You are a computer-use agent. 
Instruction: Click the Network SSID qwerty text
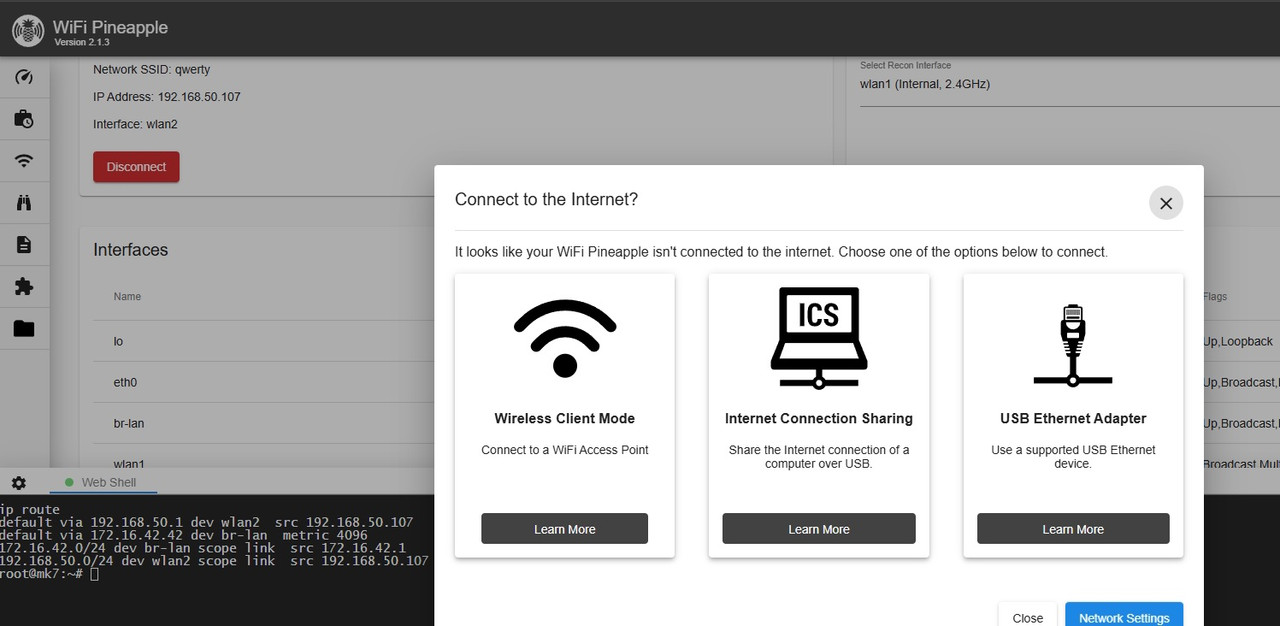tap(152, 70)
